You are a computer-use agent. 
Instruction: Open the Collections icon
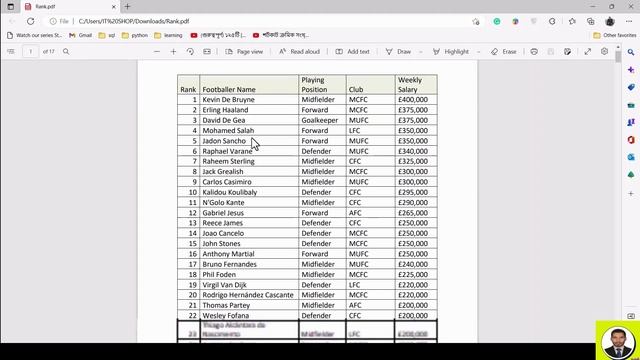[x=591, y=21]
